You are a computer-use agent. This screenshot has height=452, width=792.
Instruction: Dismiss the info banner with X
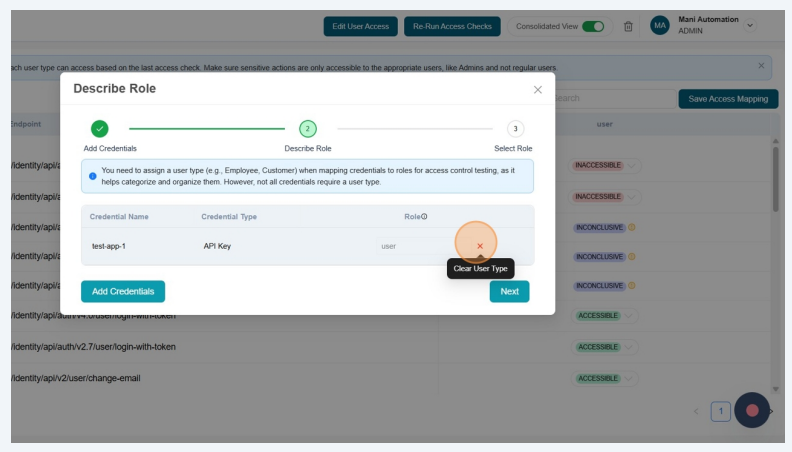click(x=761, y=66)
